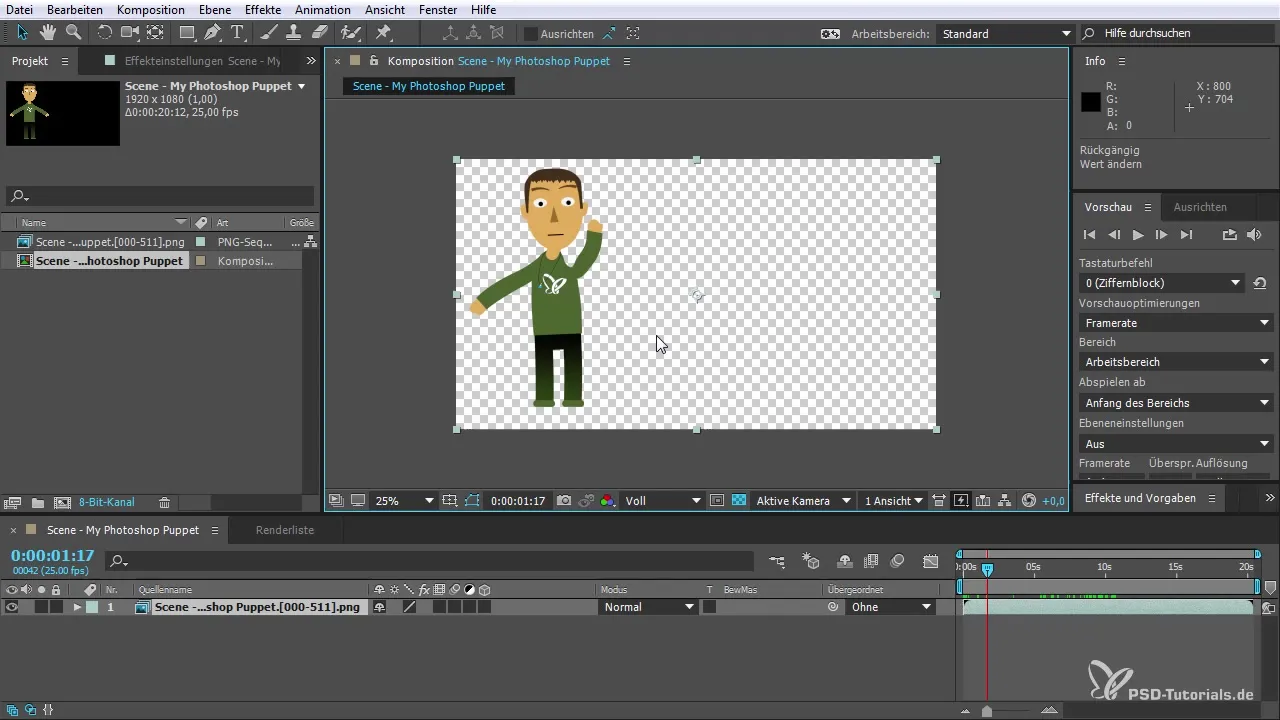Open the Arbeitsbereich Standard dropdown
This screenshot has width=1280, height=720.
[x=1005, y=33]
